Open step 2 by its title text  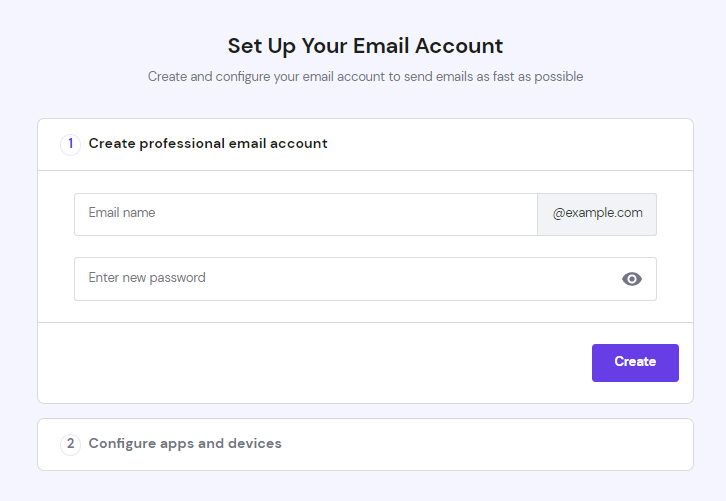click(x=185, y=444)
